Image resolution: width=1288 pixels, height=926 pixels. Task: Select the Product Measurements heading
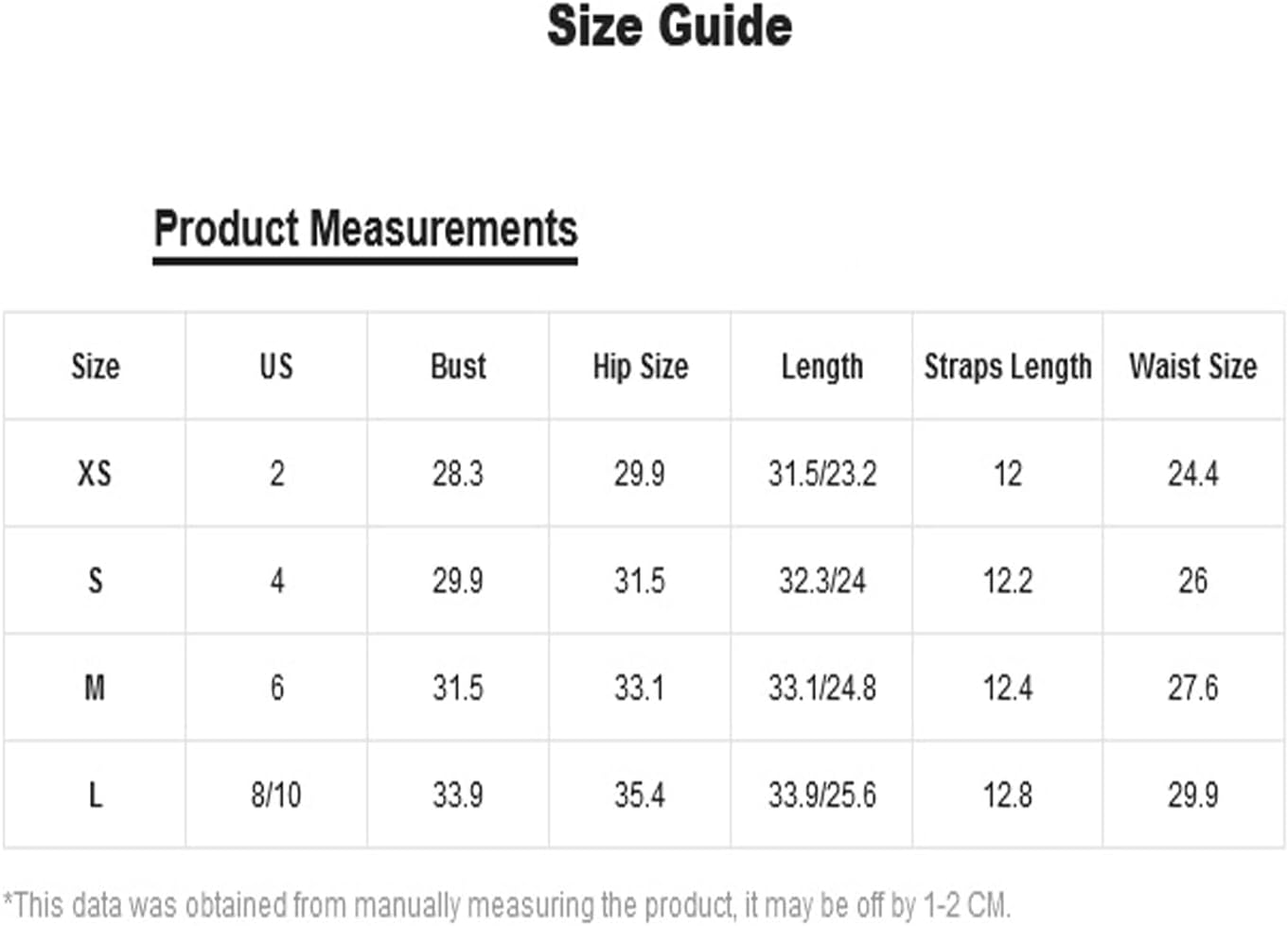(x=365, y=230)
